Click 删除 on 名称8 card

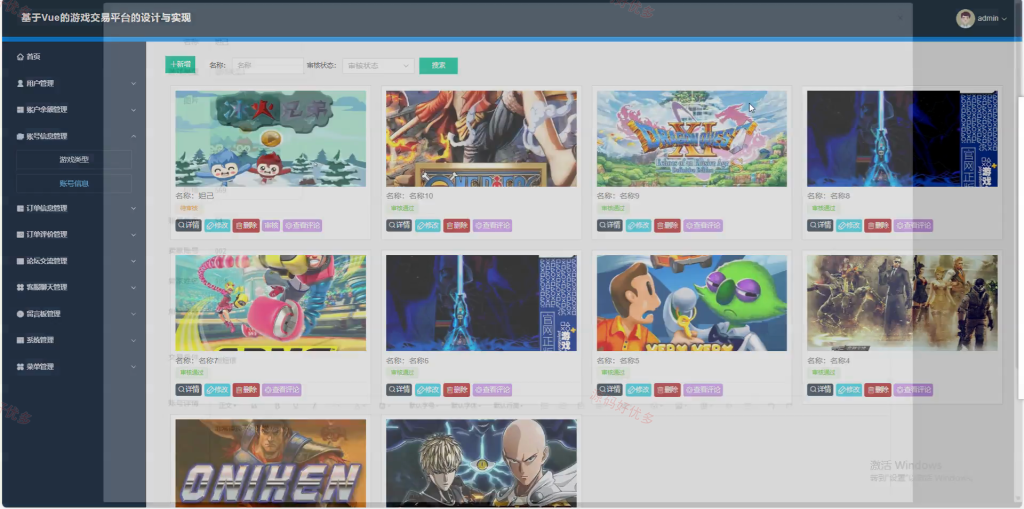878,225
